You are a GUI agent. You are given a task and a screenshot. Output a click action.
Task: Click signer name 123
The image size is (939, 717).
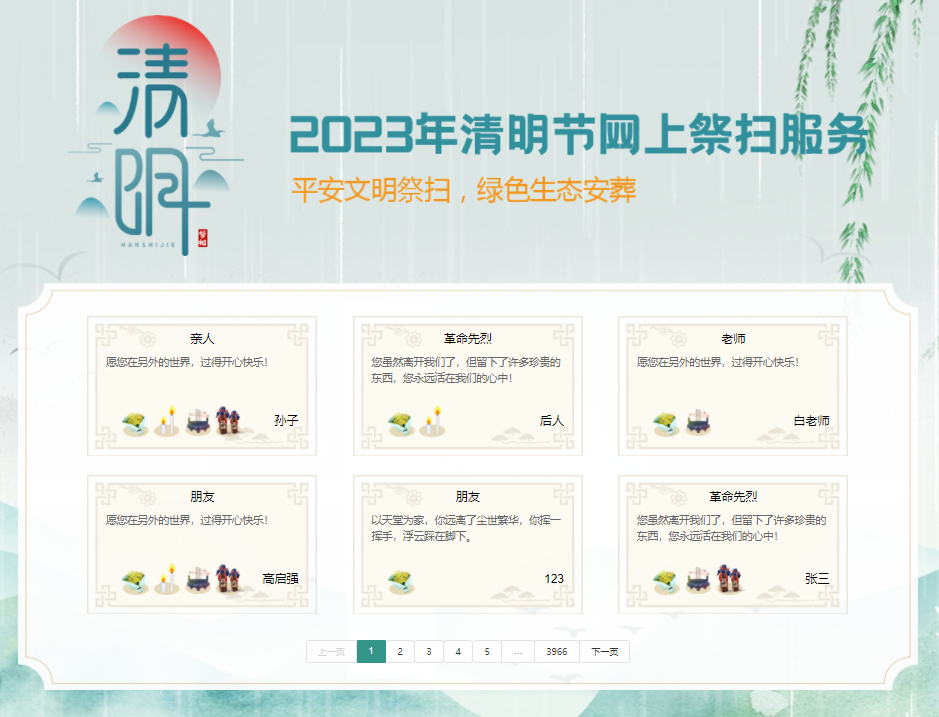554,579
